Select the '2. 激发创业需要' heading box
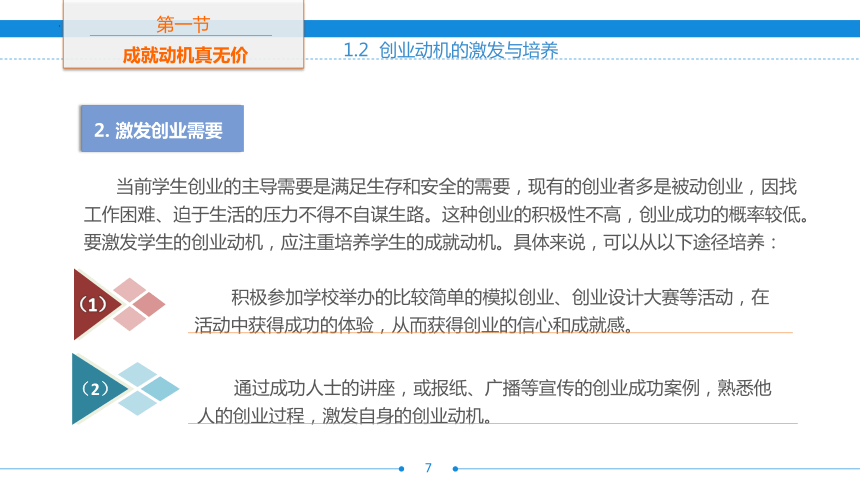Image resolution: width=860 pixels, height=484 pixels. 162,128
